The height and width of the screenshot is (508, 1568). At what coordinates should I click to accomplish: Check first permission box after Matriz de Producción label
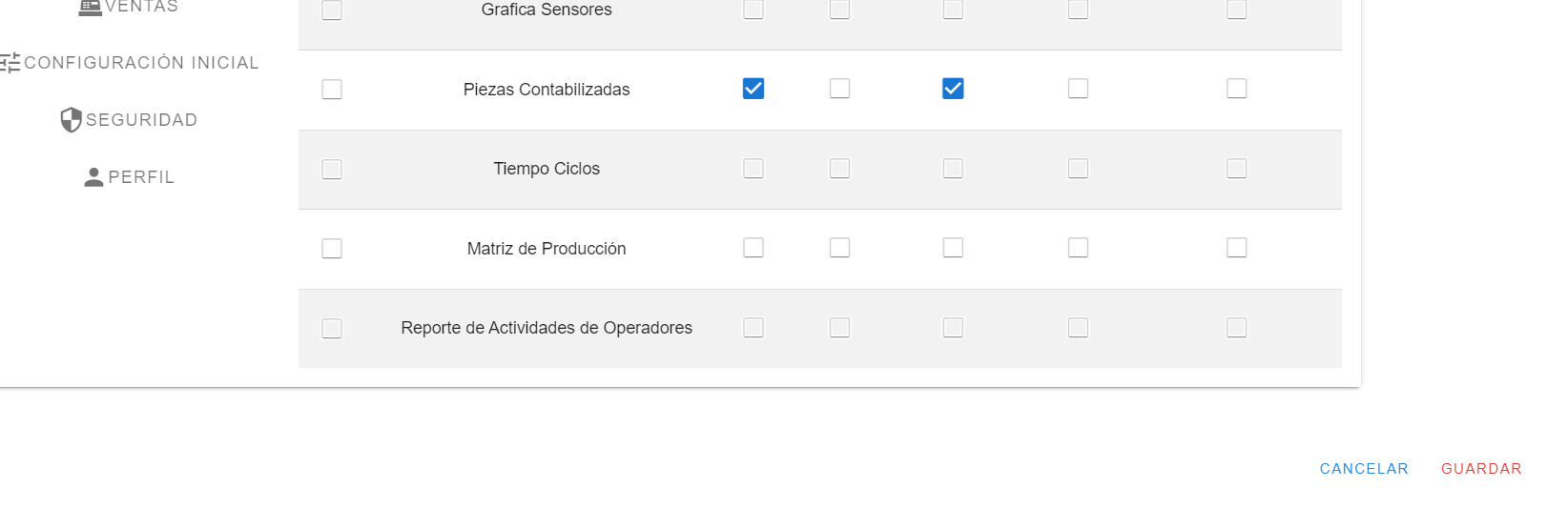pyautogui.click(x=753, y=248)
